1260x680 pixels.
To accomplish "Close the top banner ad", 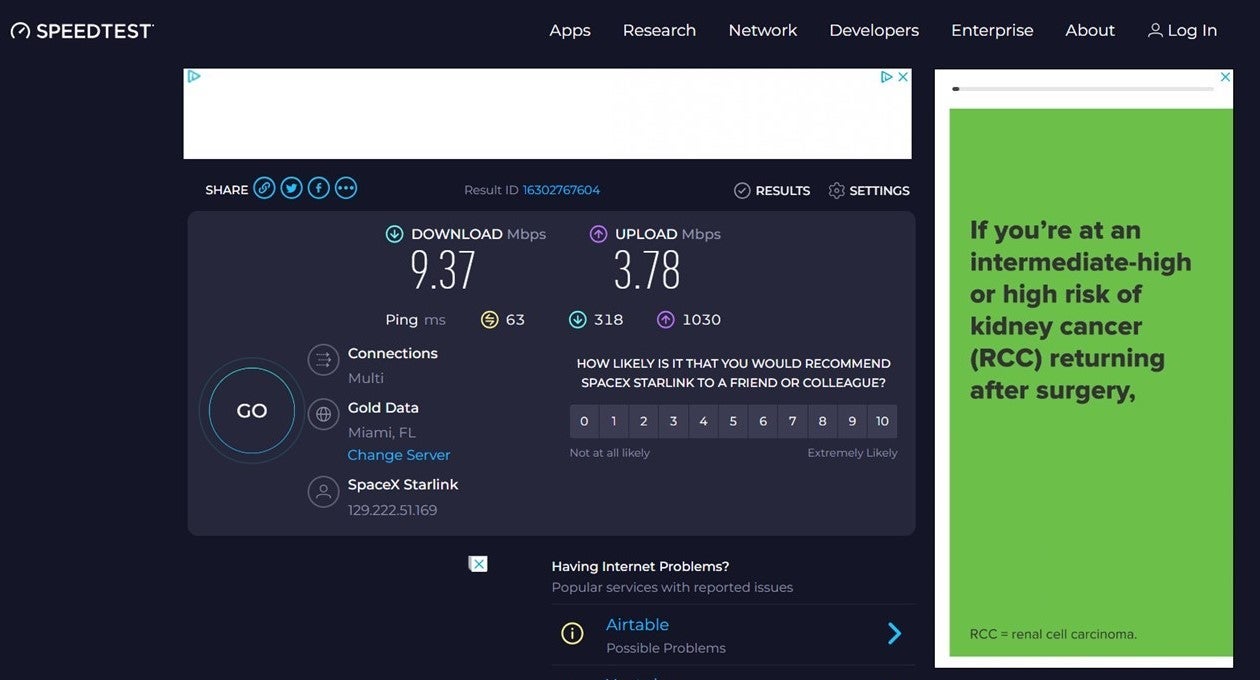I will 903,77.
